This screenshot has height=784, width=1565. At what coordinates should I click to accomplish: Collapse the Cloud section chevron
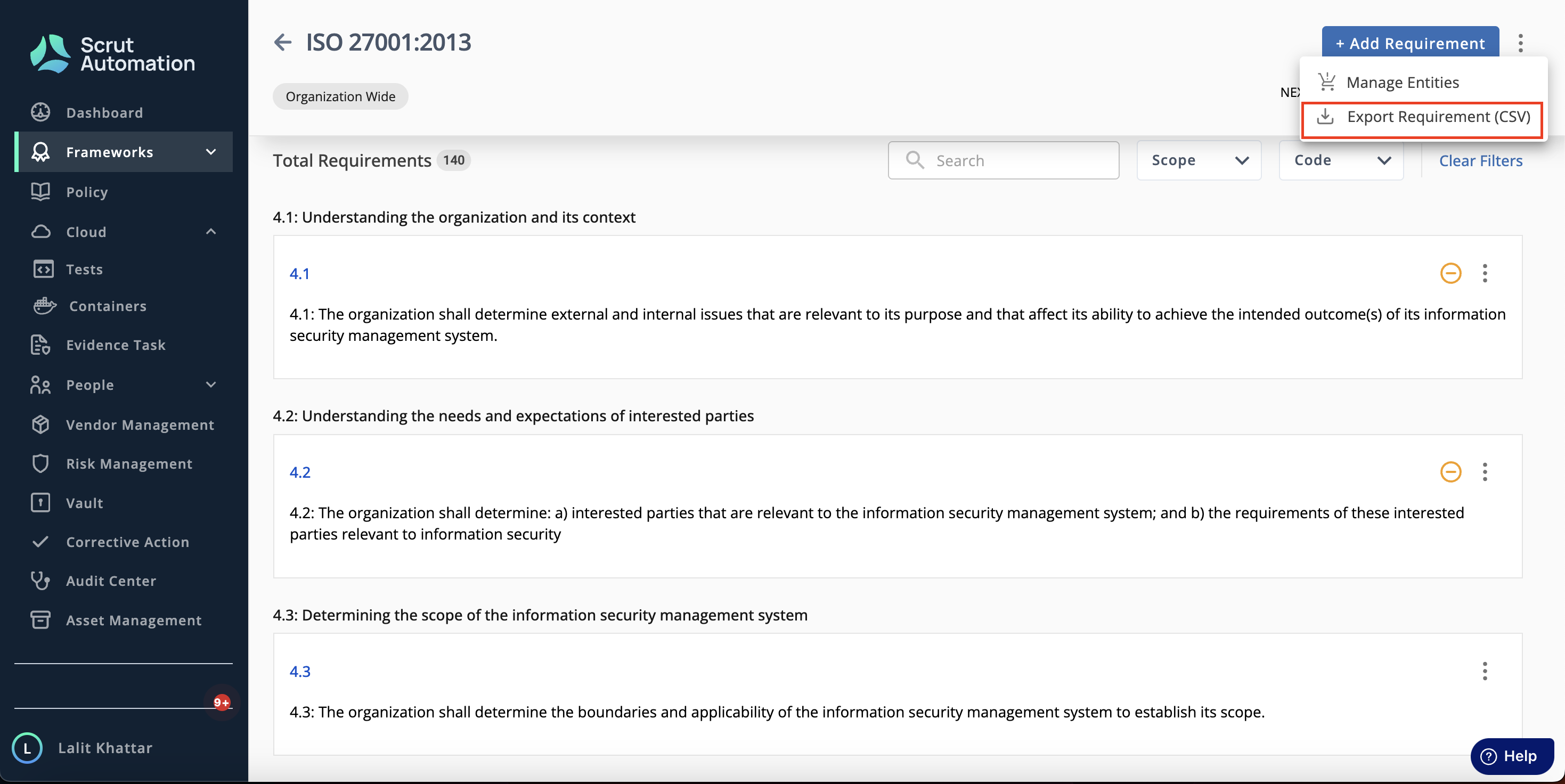pyautogui.click(x=211, y=231)
